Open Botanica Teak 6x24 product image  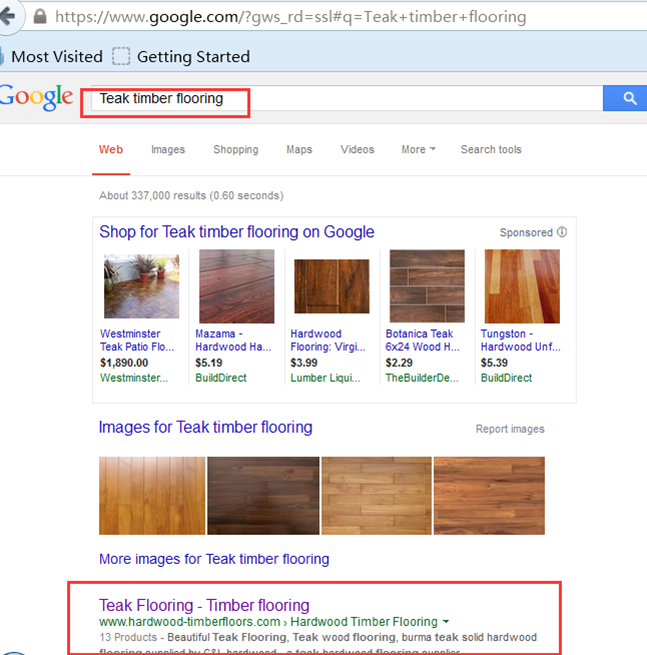point(427,286)
